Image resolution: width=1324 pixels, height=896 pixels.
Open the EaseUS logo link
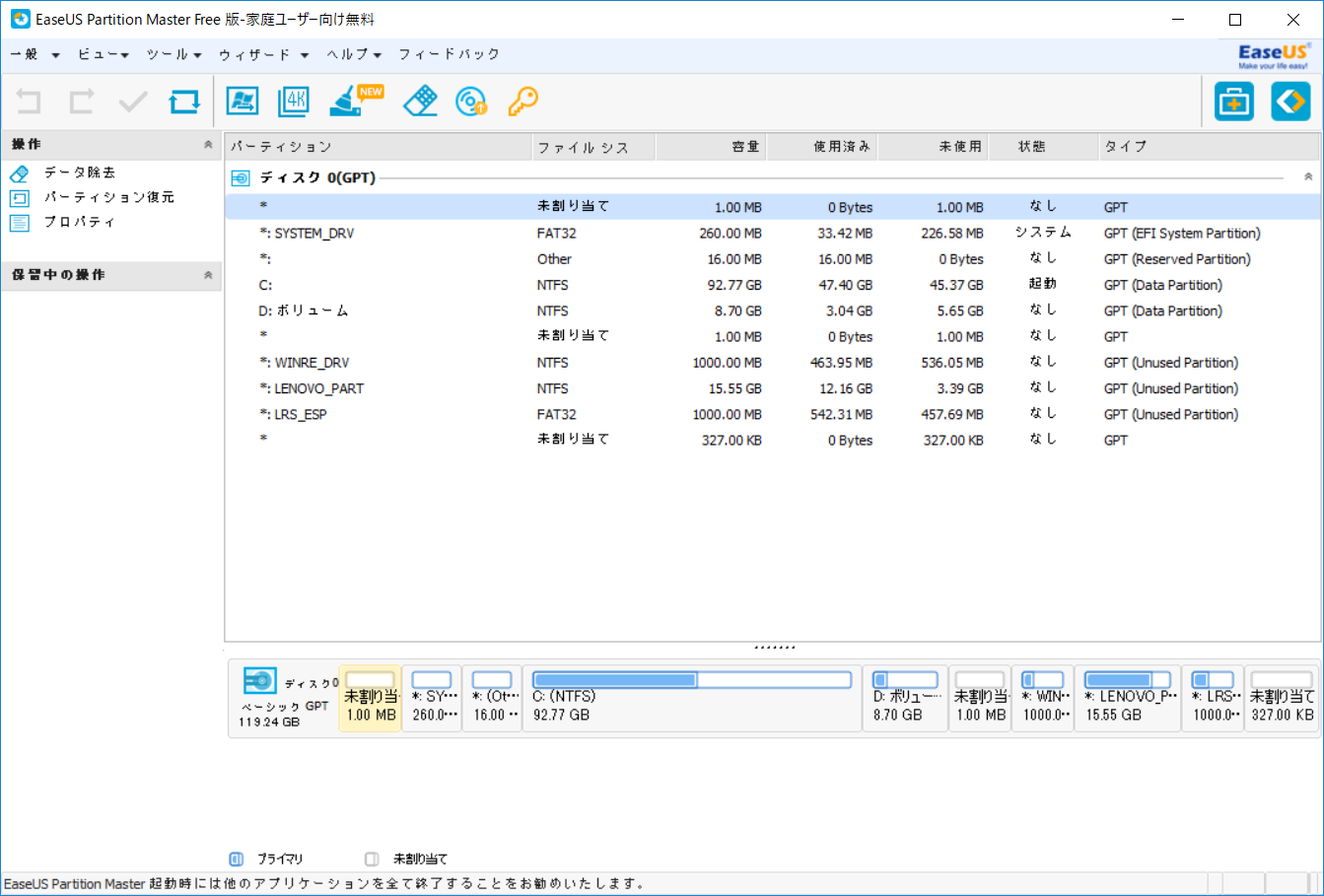1271,55
